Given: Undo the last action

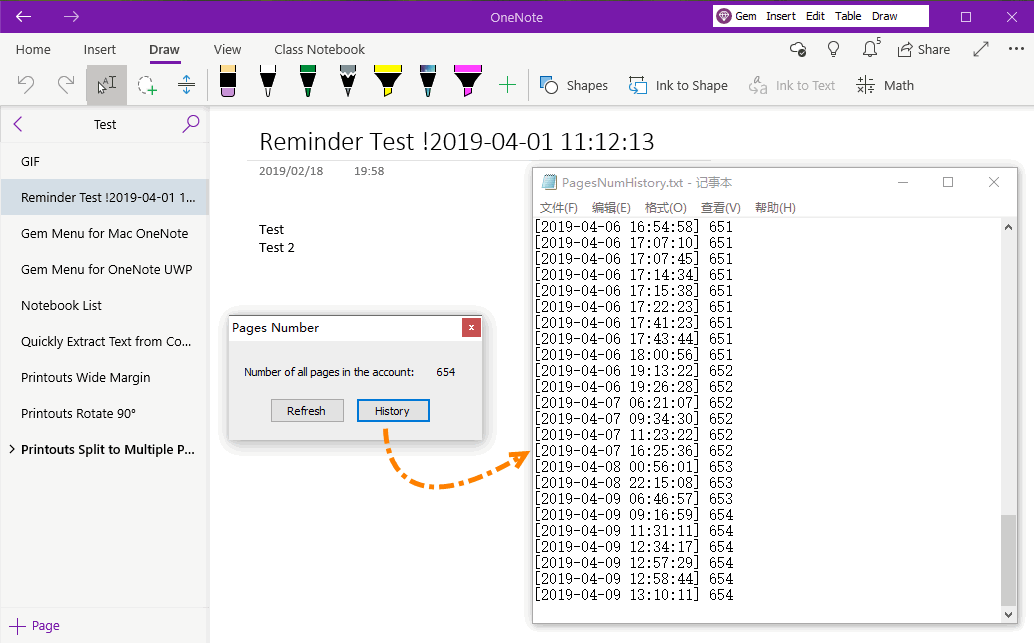Looking at the screenshot, I should pos(26,84).
